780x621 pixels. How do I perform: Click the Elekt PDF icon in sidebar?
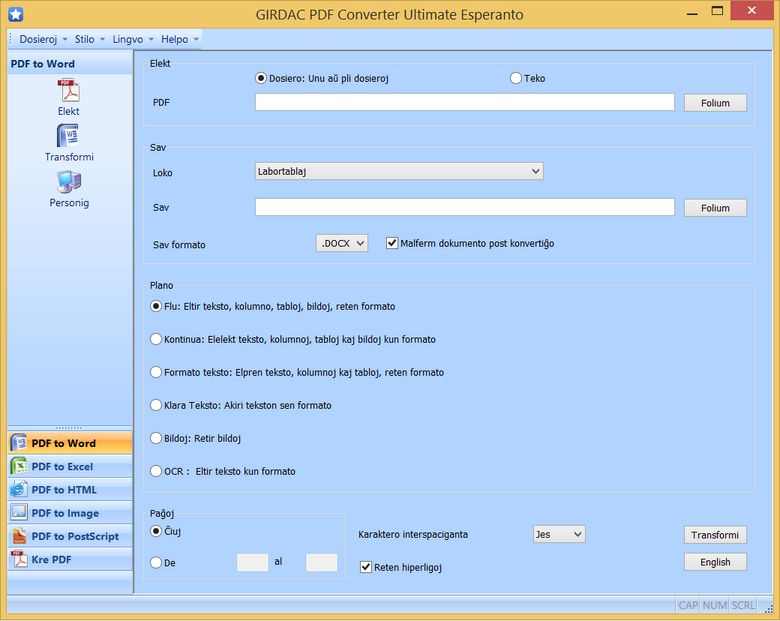tap(69, 91)
